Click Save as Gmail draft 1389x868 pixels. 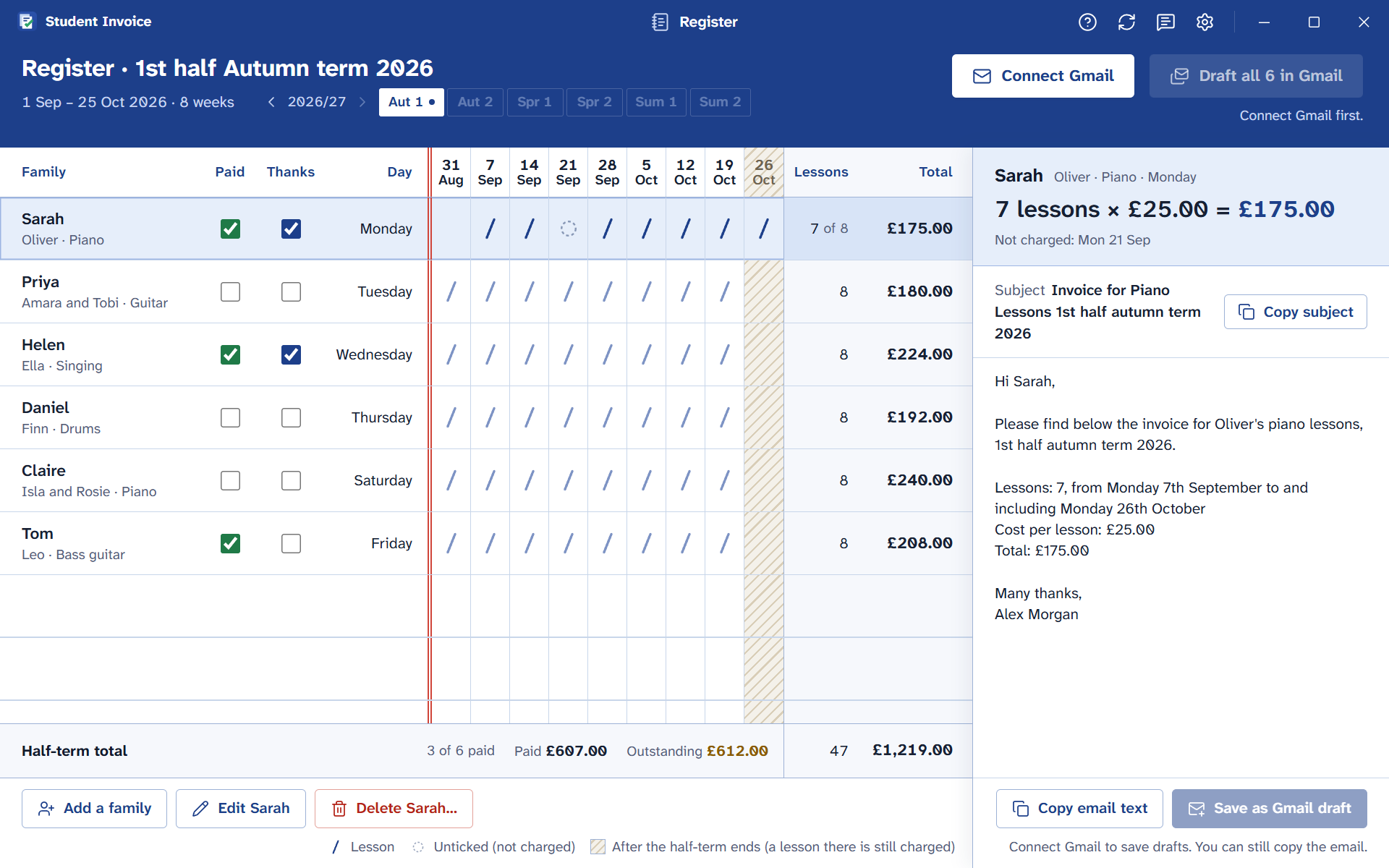point(1269,808)
